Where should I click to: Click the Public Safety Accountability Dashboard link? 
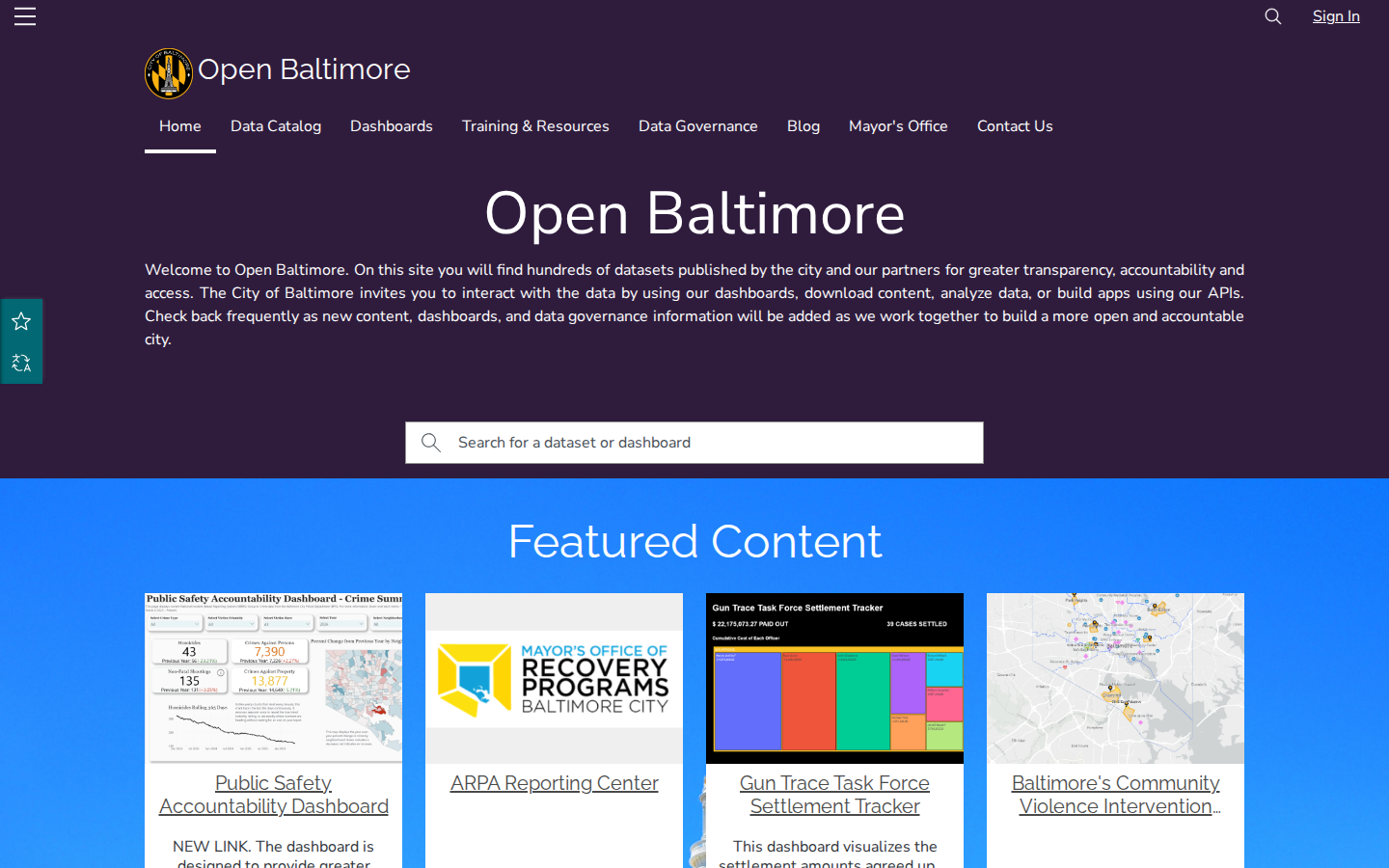pyautogui.click(x=274, y=795)
